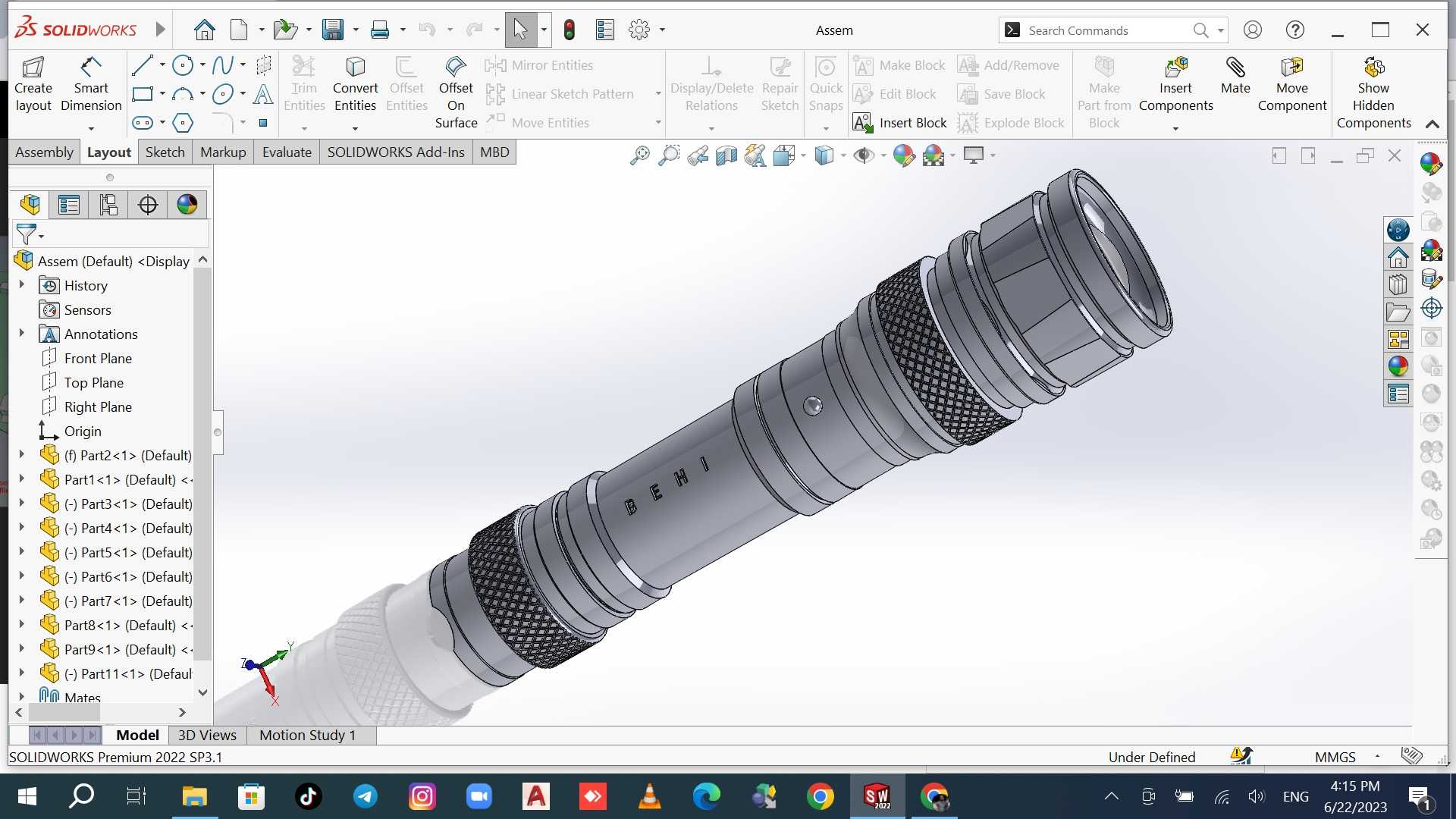Select the Smart Dimension tool
The image size is (1456, 819).
[x=91, y=85]
